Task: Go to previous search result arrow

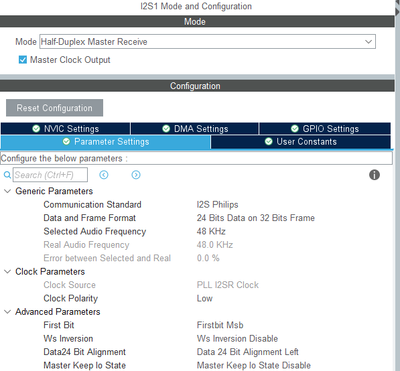Action: click(x=104, y=175)
